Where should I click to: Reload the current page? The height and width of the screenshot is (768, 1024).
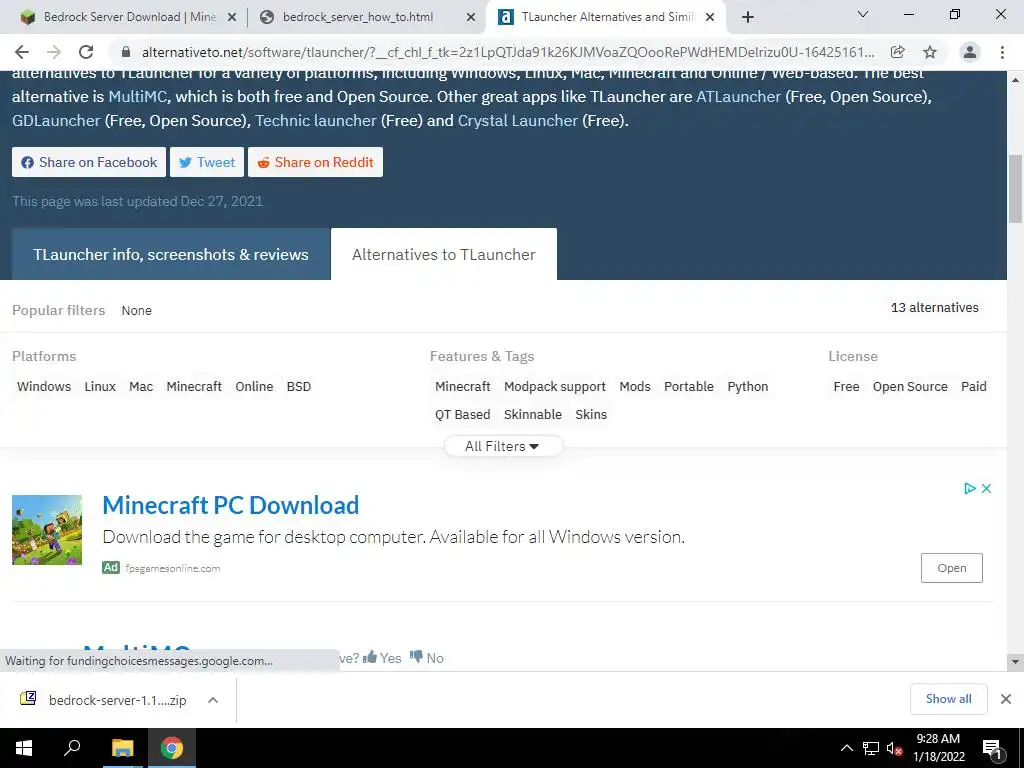(x=86, y=52)
